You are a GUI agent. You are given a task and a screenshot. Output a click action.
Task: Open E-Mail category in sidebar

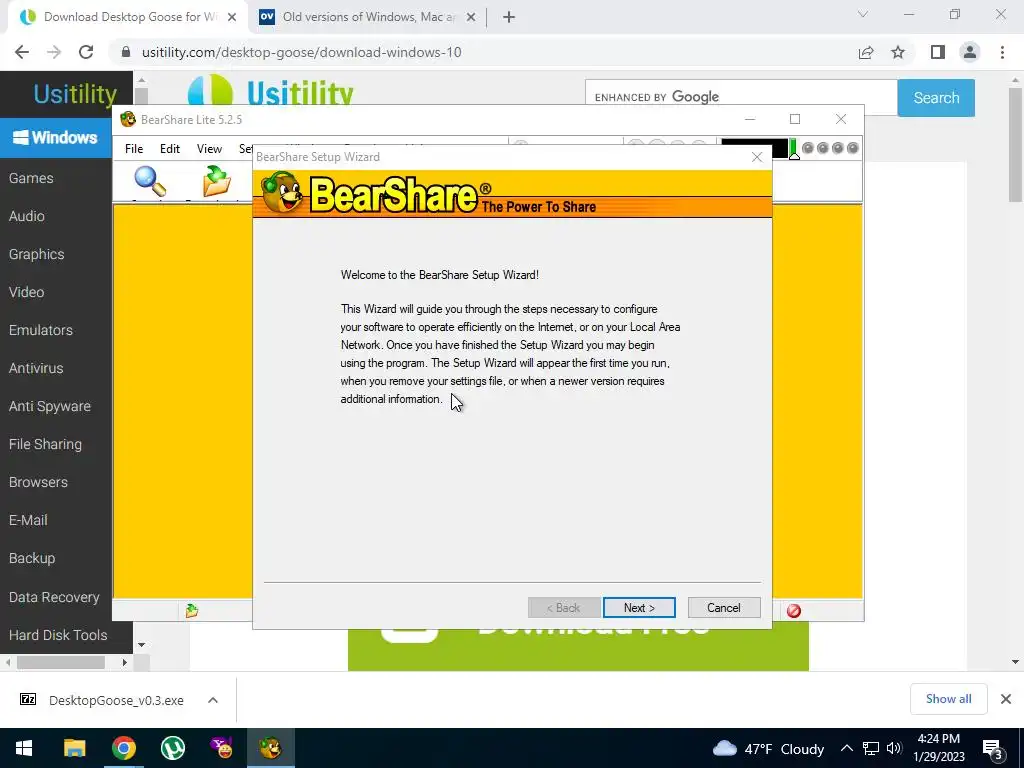pos(27,520)
